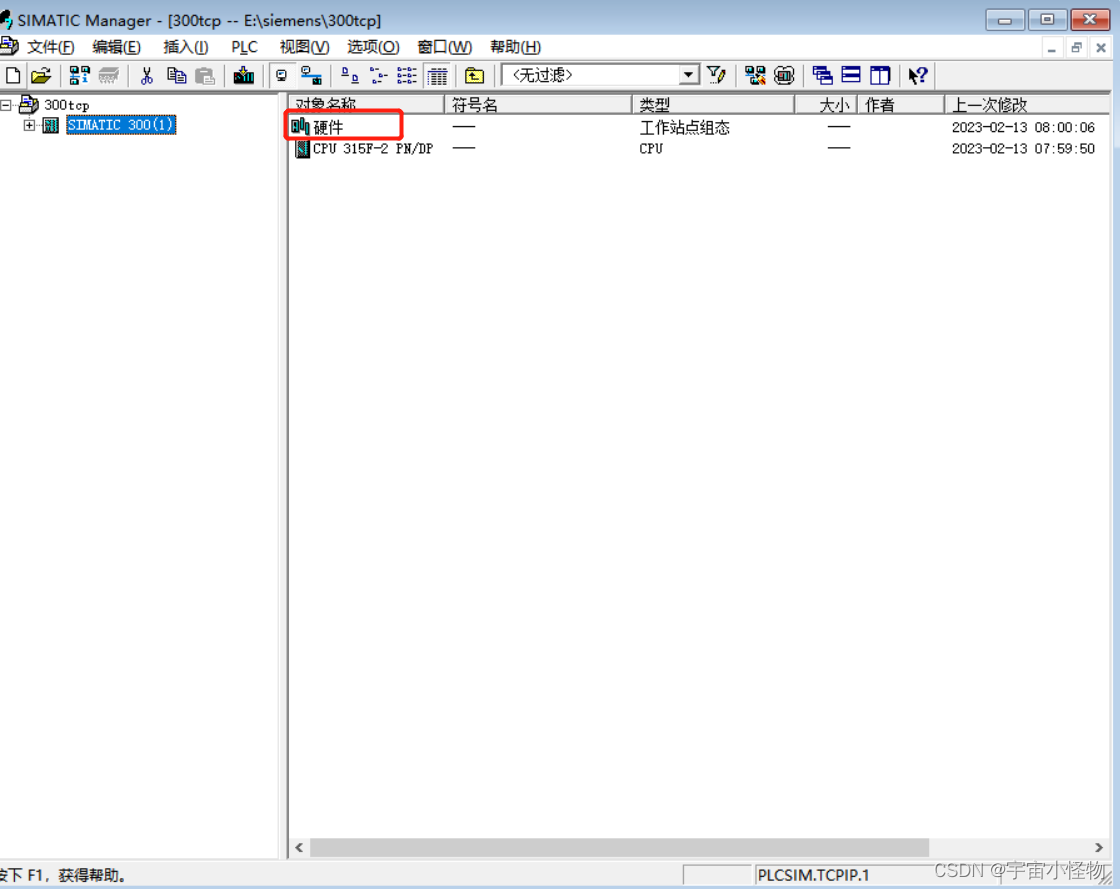Create a new project with the New icon
Viewport: 1120px width, 889px height.
13,75
